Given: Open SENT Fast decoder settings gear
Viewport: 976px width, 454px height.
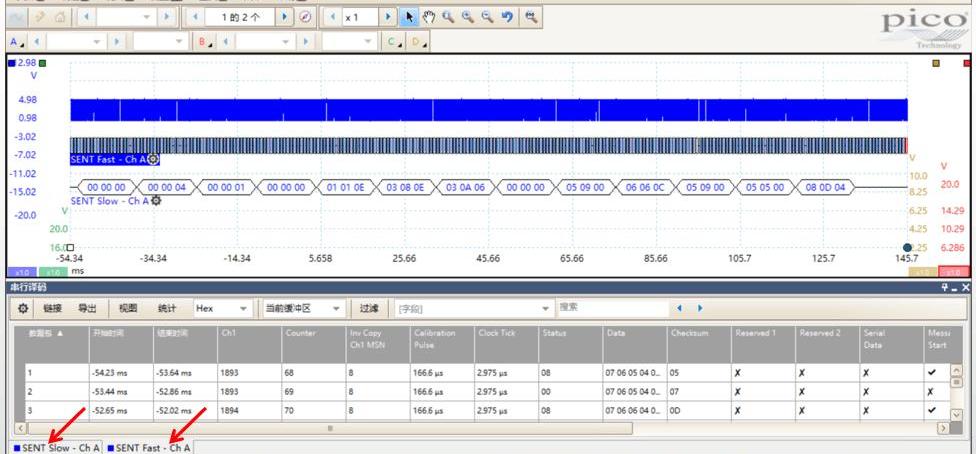Looking at the screenshot, I should click(153, 159).
